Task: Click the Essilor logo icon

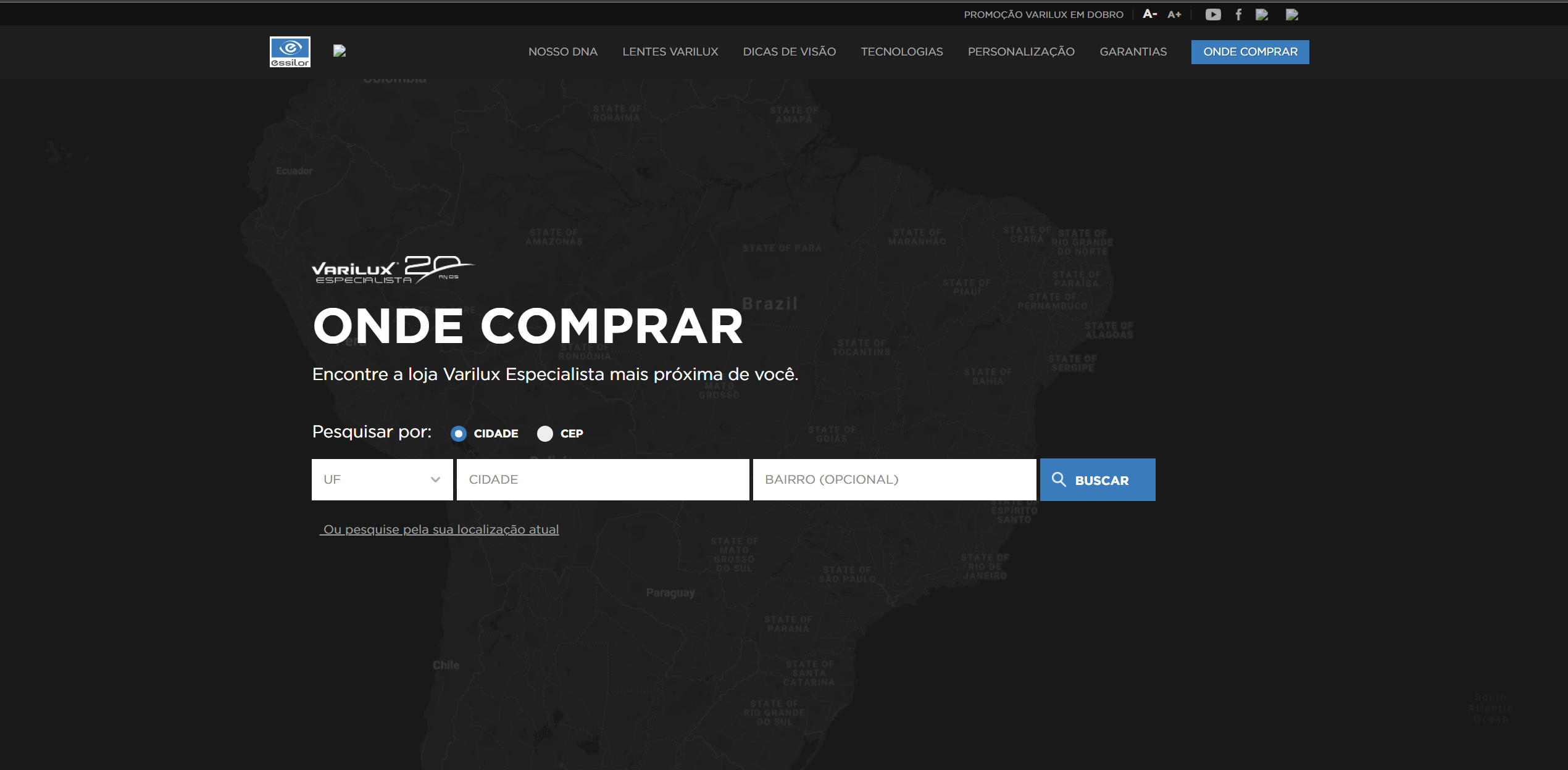Action: 290,52
